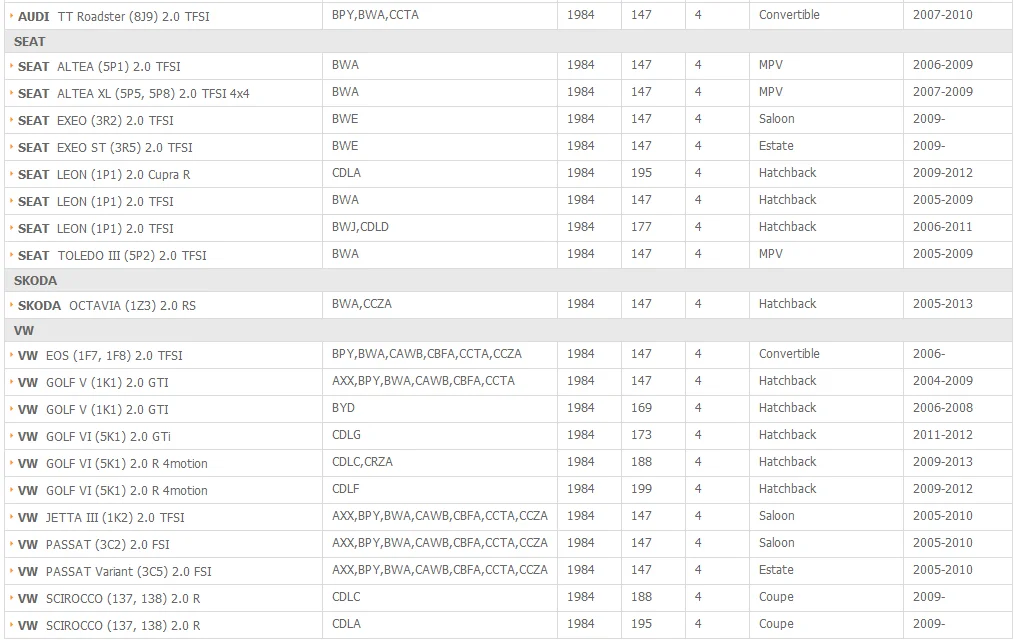1014x640 pixels.
Task: Expand arrow beside VW EOS (1F7, 1F8)
Action: click(12, 355)
